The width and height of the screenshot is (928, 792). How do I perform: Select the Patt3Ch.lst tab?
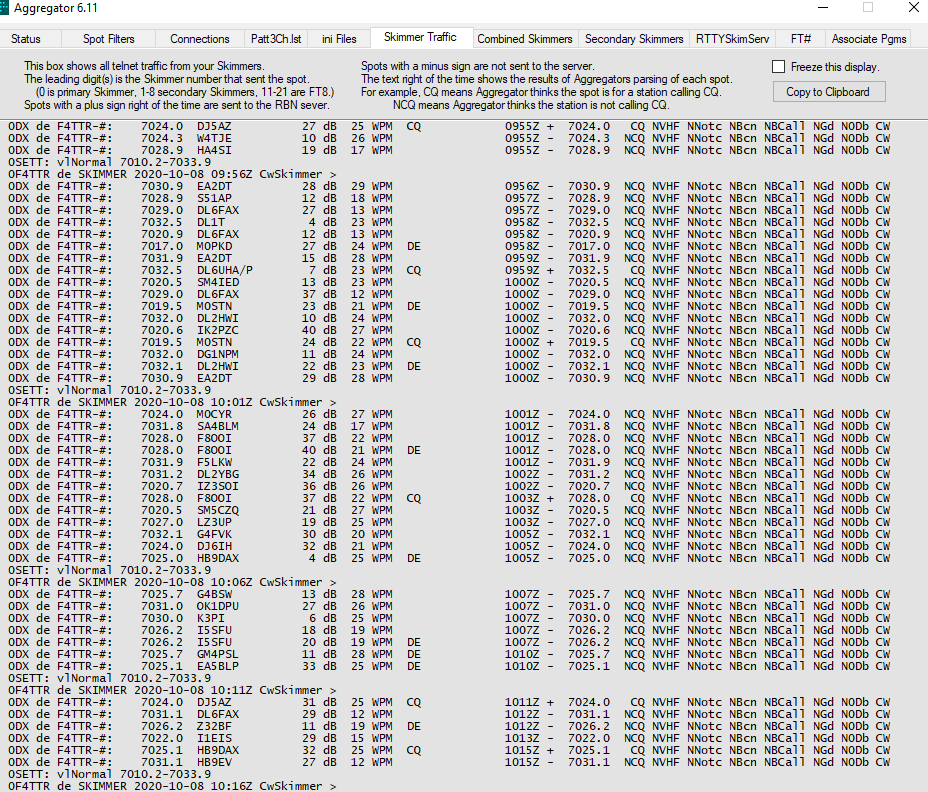click(x=276, y=39)
